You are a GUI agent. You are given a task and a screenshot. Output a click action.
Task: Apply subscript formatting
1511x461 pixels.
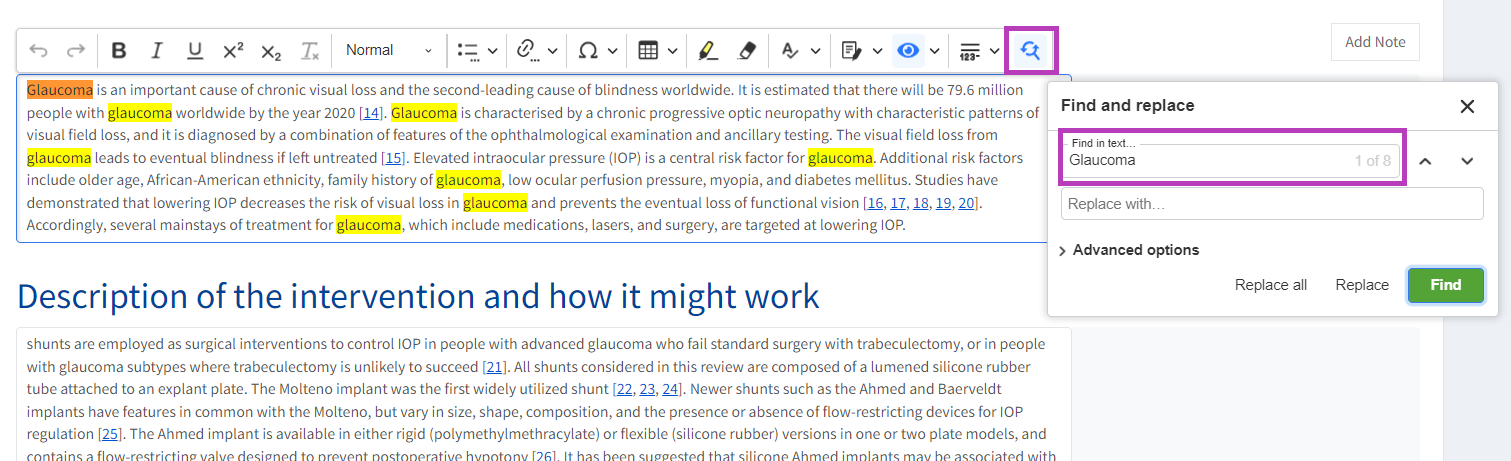pyautogui.click(x=271, y=51)
